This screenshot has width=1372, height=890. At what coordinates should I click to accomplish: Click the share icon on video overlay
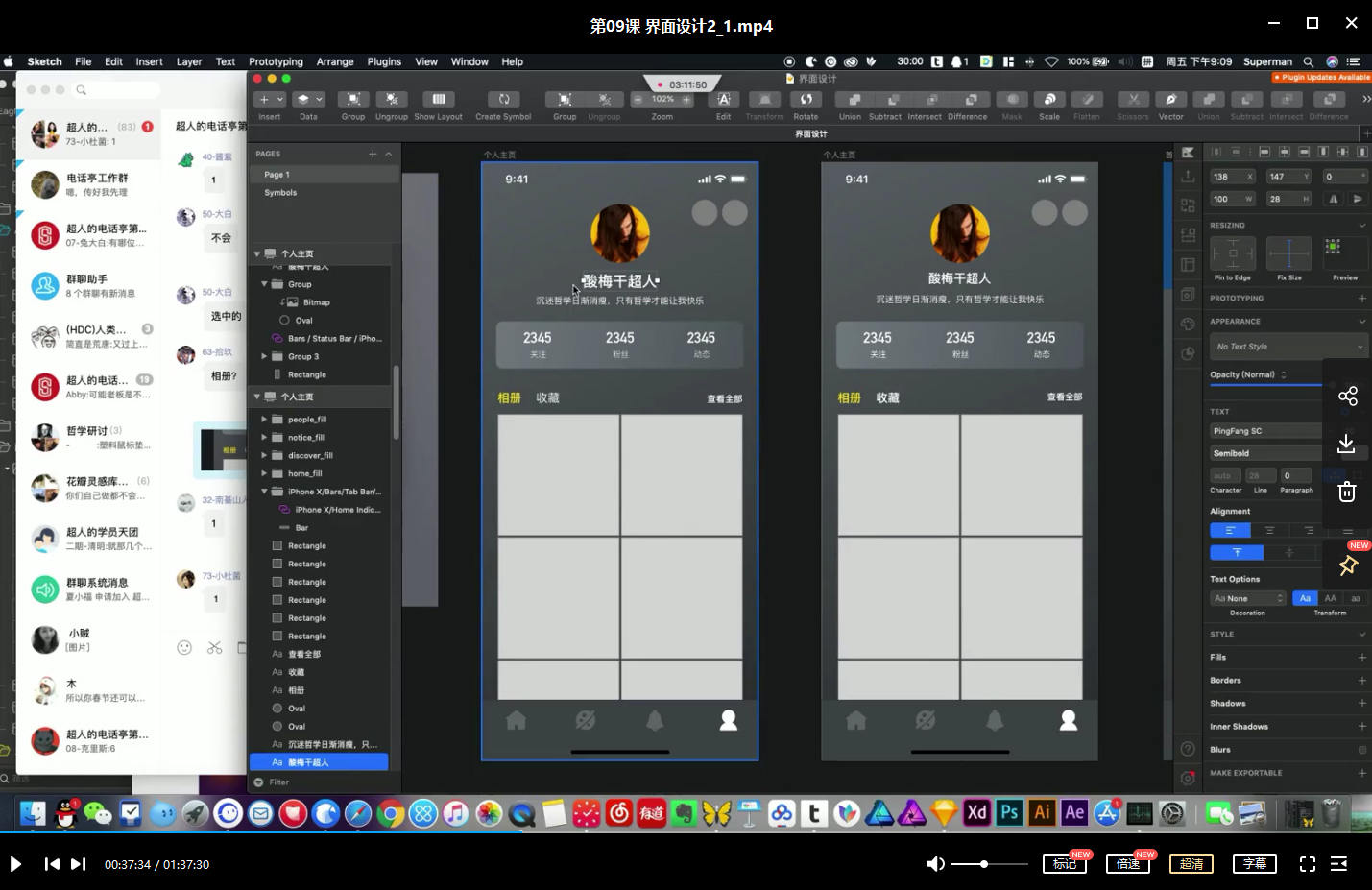(x=1347, y=396)
